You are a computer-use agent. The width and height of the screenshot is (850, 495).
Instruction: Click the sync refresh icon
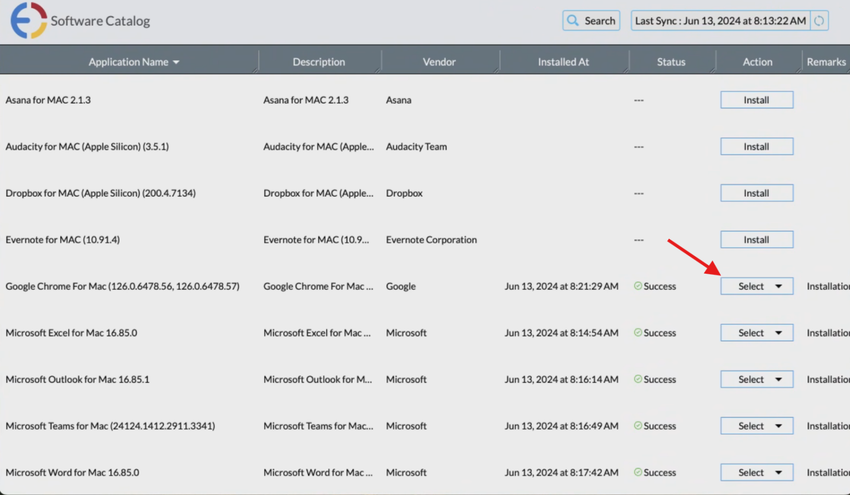point(819,21)
